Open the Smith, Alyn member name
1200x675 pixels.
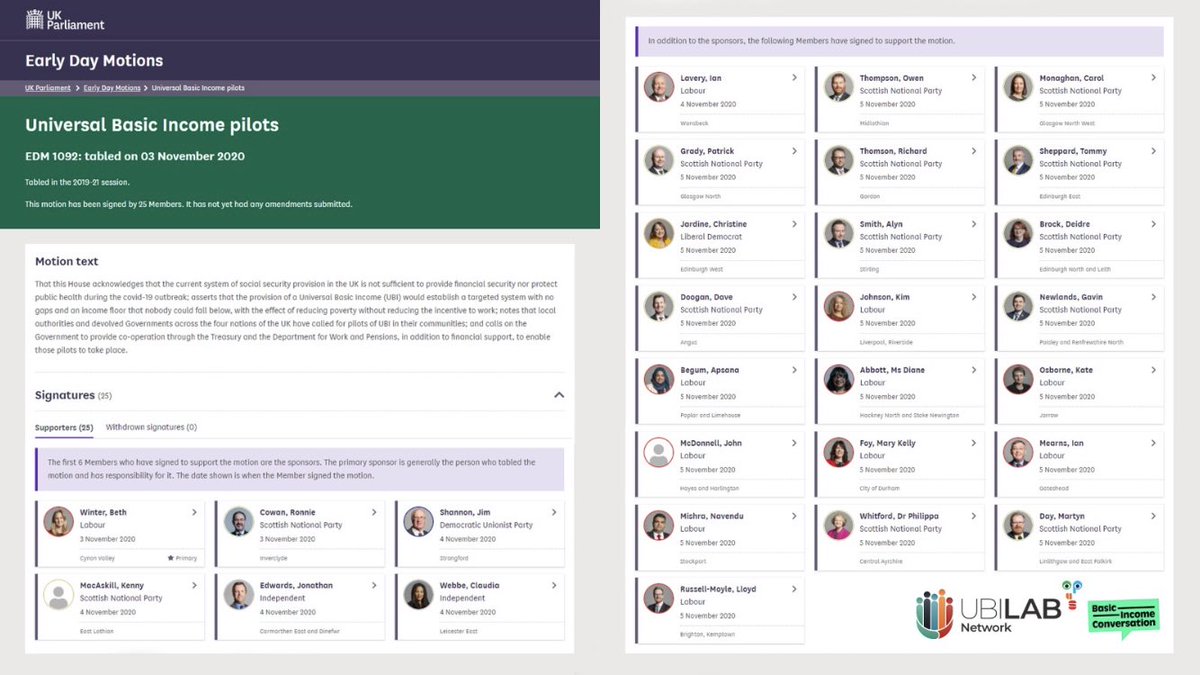click(881, 224)
